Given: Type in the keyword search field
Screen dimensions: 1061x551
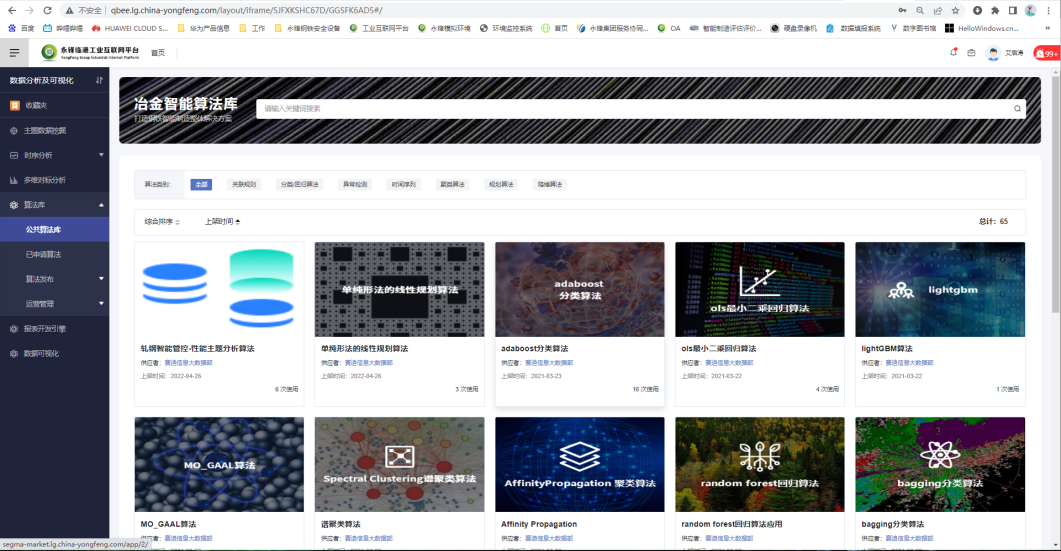Looking at the screenshot, I should (630, 109).
